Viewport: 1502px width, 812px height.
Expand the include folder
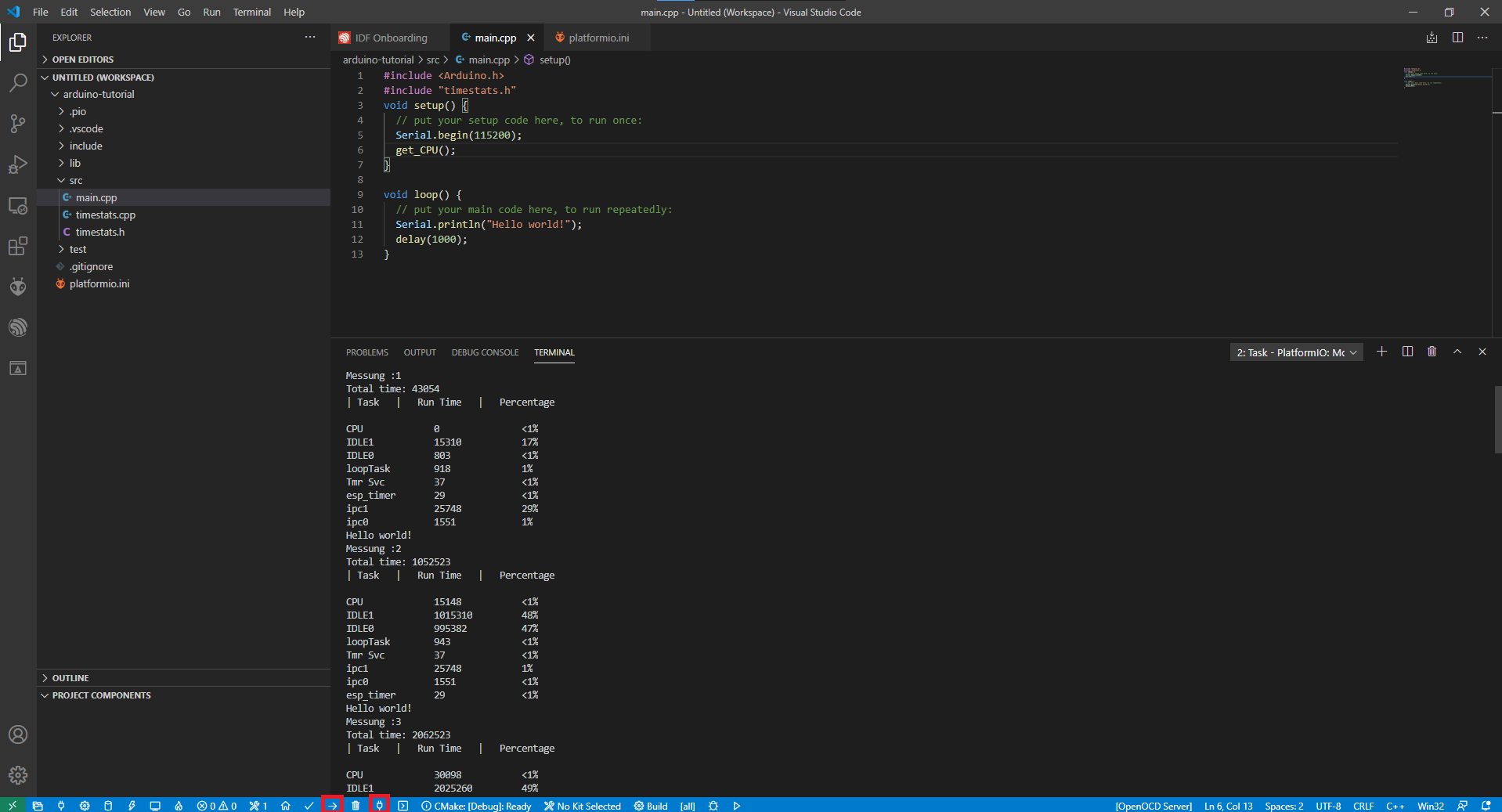click(x=85, y=146)
